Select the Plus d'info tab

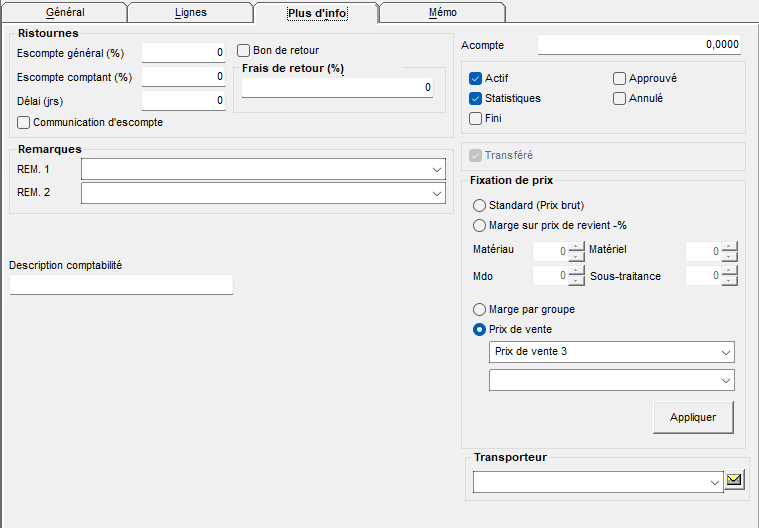(317, 13)
